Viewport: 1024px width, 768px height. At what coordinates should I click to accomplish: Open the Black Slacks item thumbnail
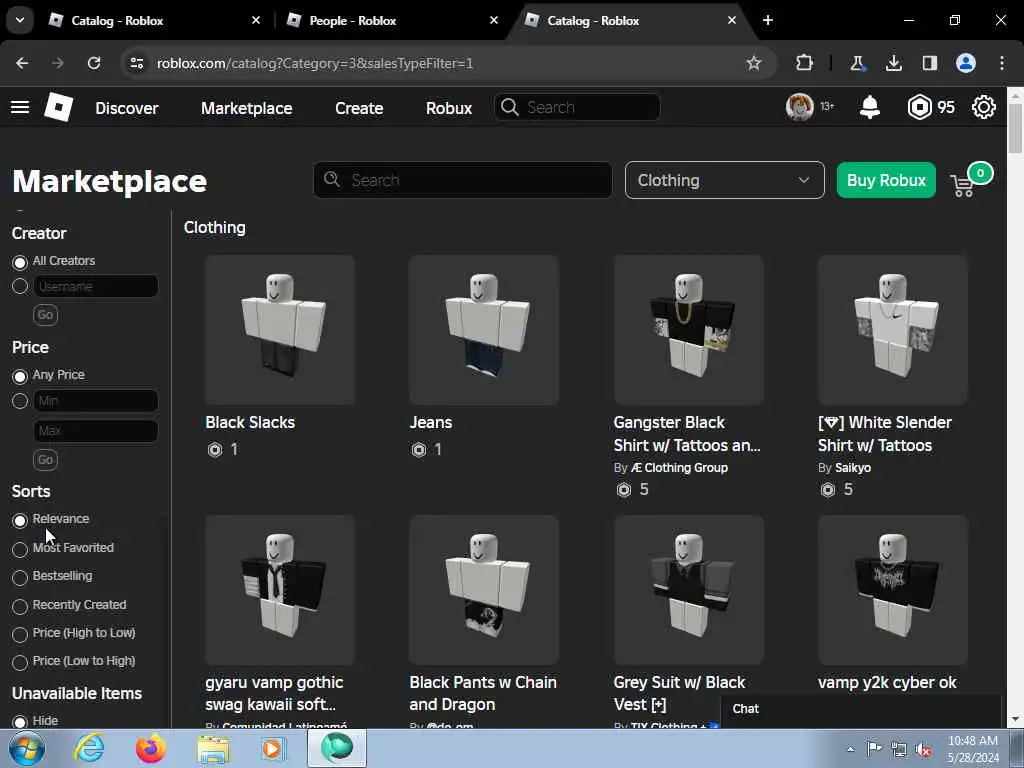[280, 330]
